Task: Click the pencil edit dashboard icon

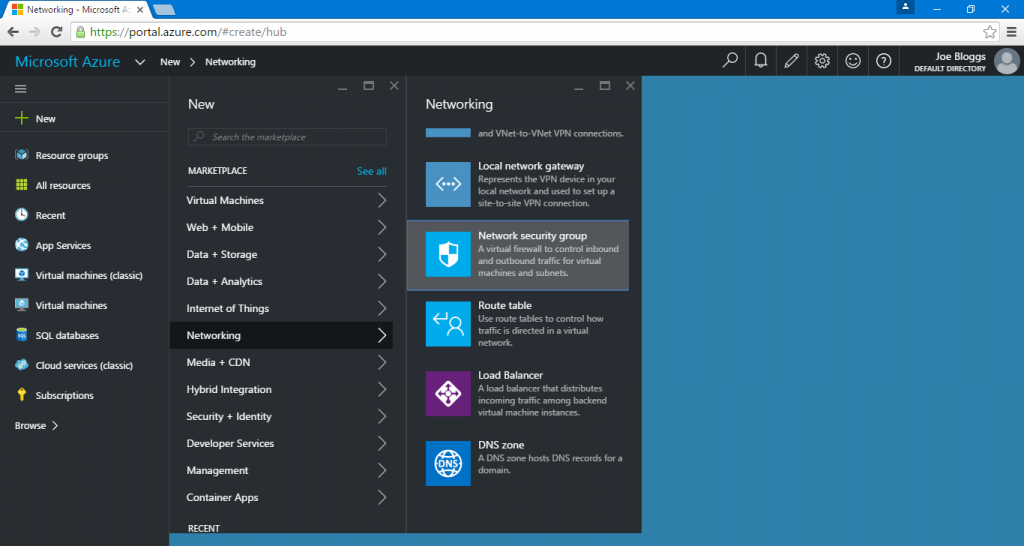Action: click(x=792, y=61)
